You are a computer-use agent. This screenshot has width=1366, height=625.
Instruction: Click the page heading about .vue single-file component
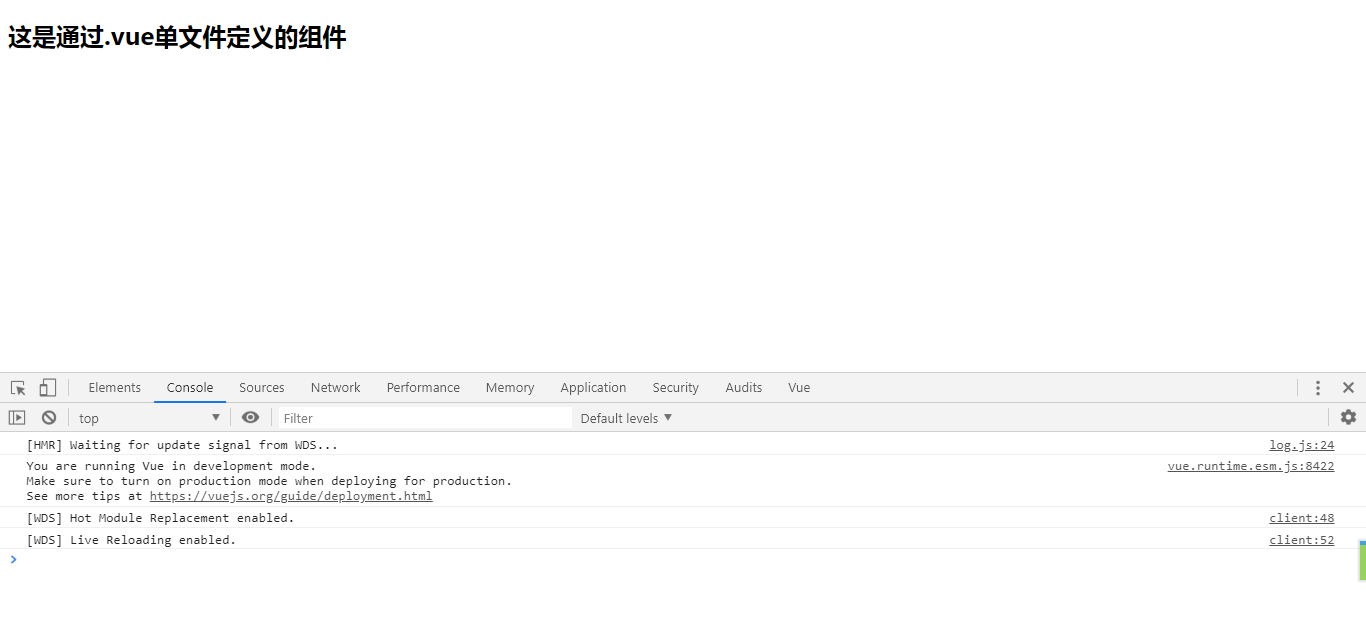177,38
